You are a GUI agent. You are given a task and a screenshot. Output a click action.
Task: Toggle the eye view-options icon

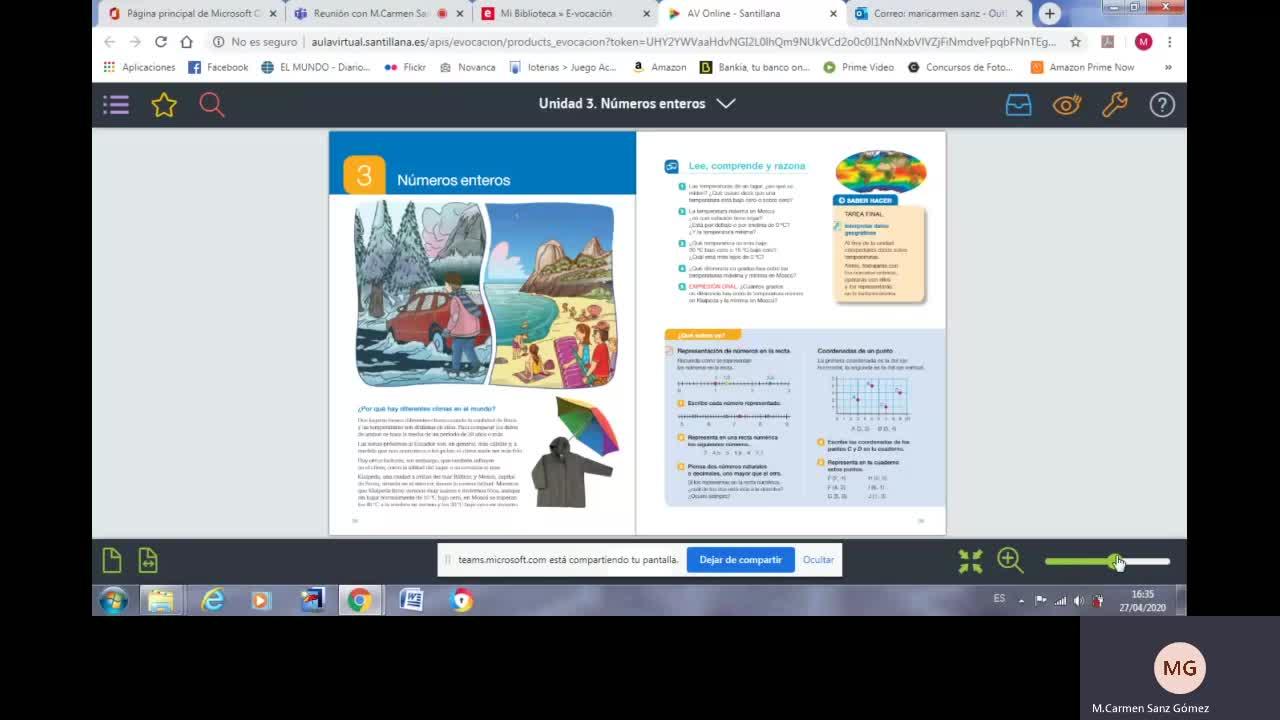point(1067,104)
